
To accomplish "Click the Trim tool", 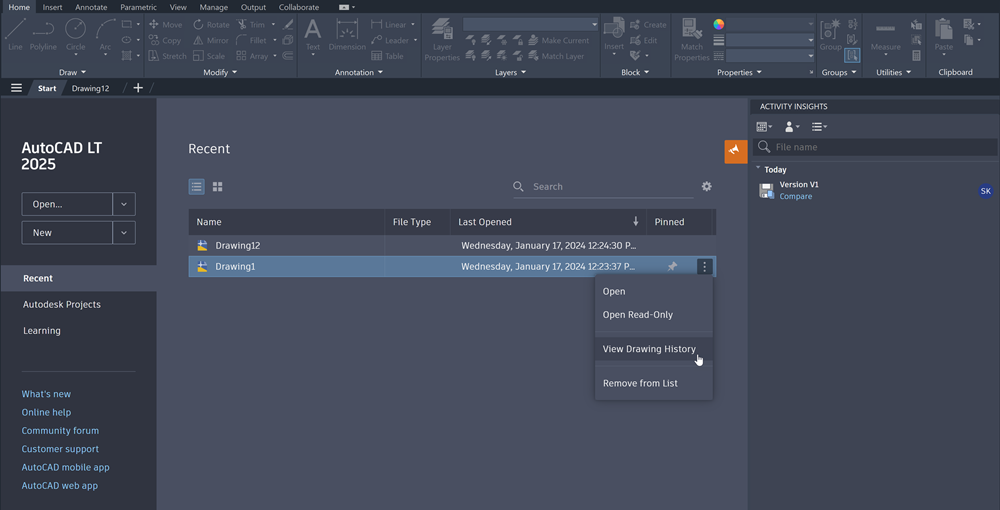I will [251, 25].
